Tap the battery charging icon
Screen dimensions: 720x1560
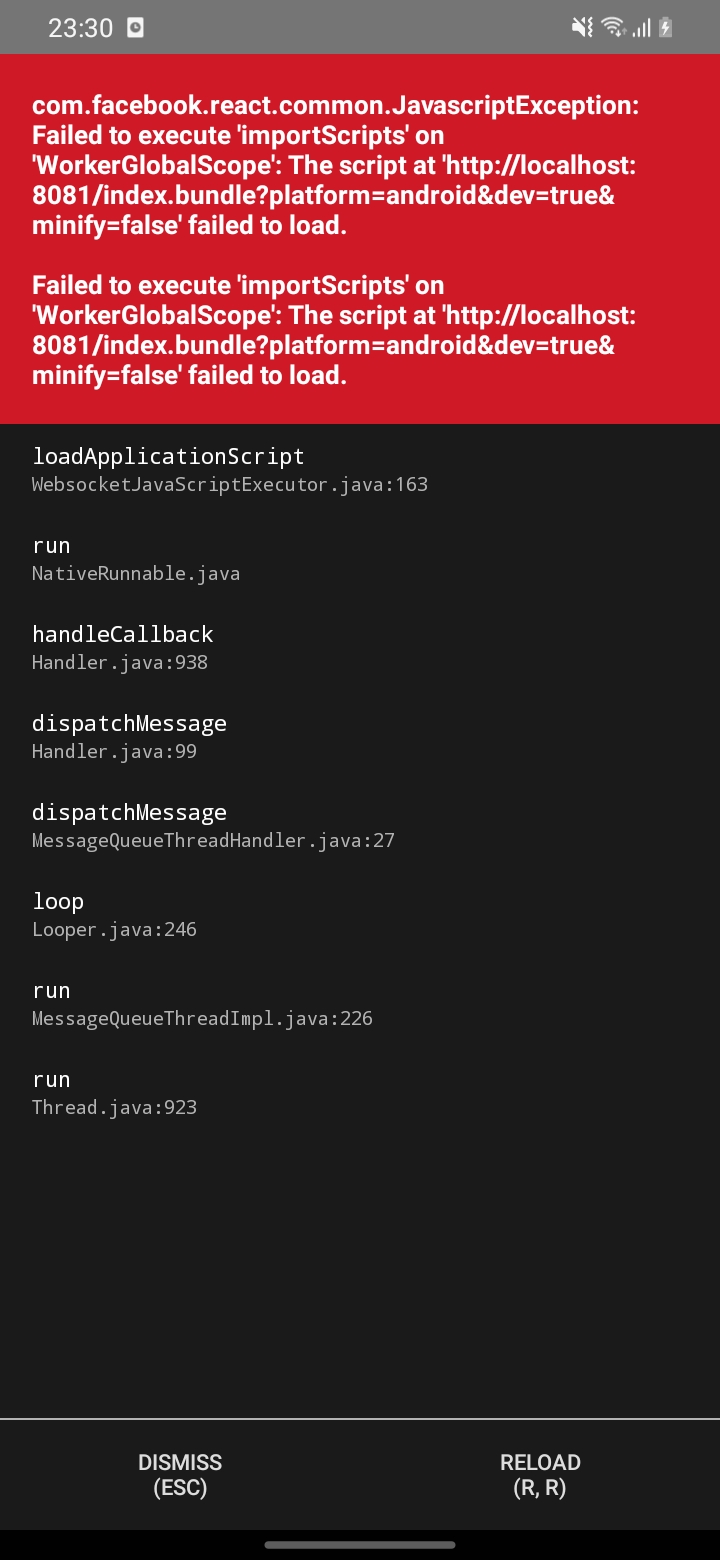[666, 28]
